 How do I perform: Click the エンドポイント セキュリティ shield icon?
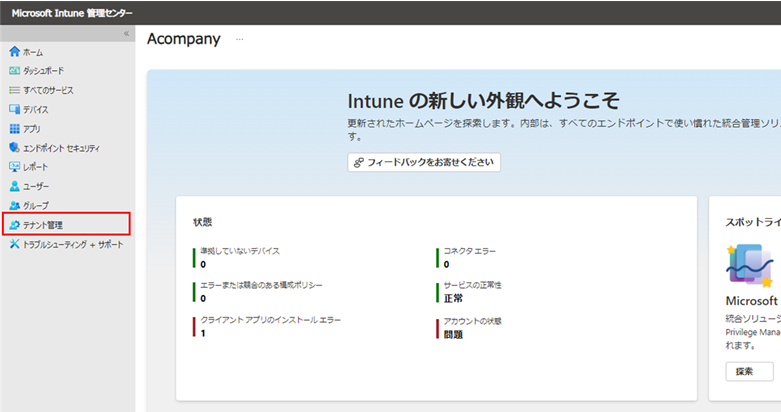[14, 147]
